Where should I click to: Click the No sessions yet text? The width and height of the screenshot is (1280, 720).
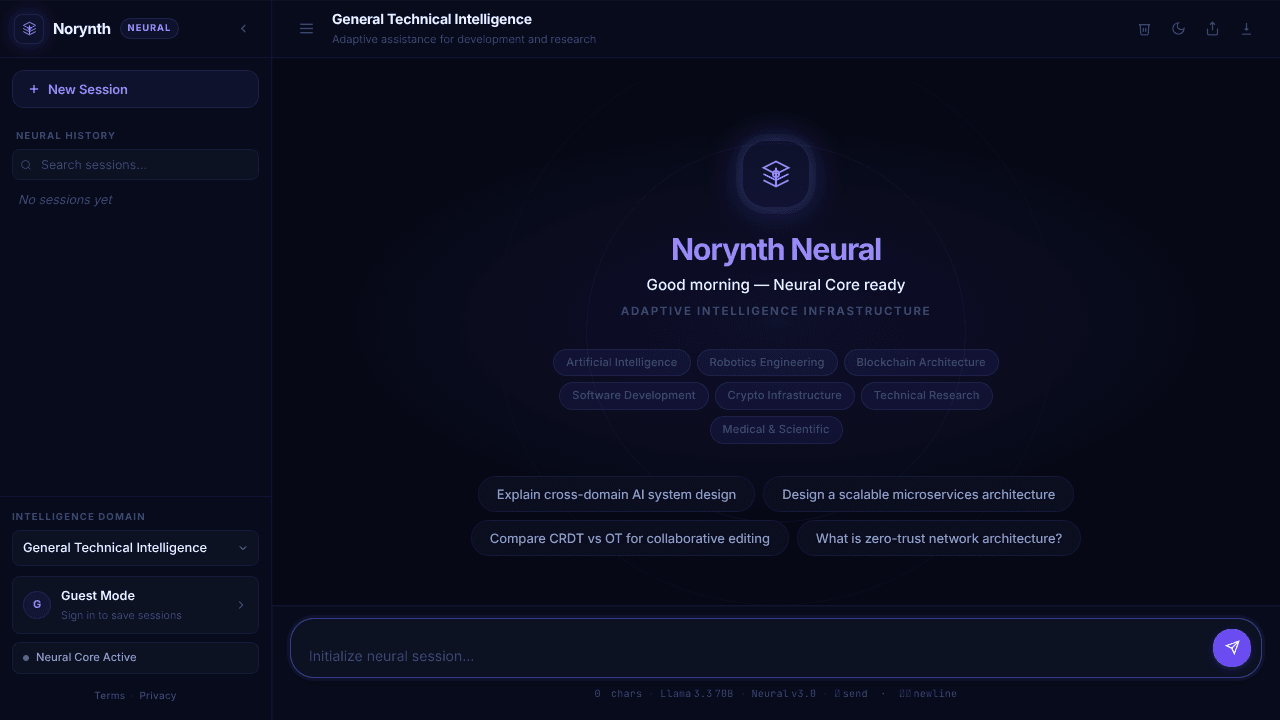tap(66, 200)
